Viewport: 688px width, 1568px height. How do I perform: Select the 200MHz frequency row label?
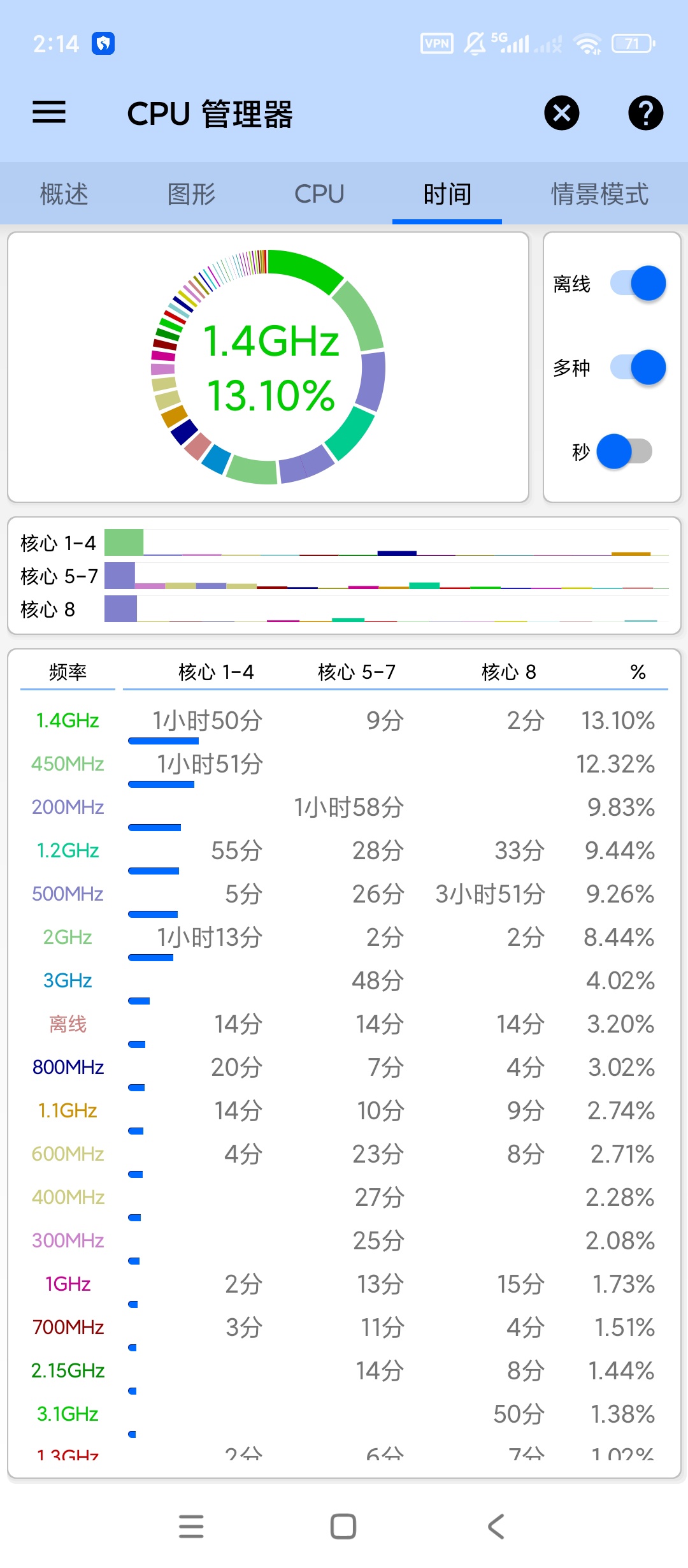(x=68, y=807)
